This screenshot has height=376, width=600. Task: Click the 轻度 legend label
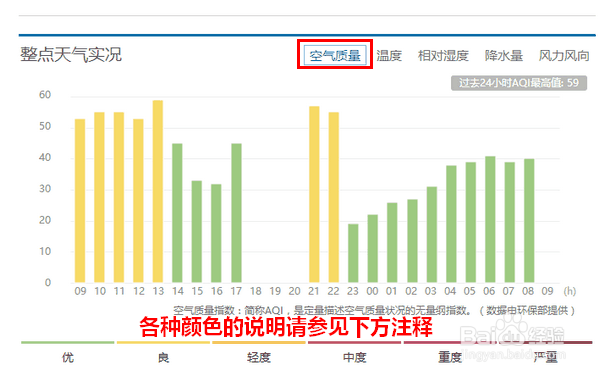(259, 358)
